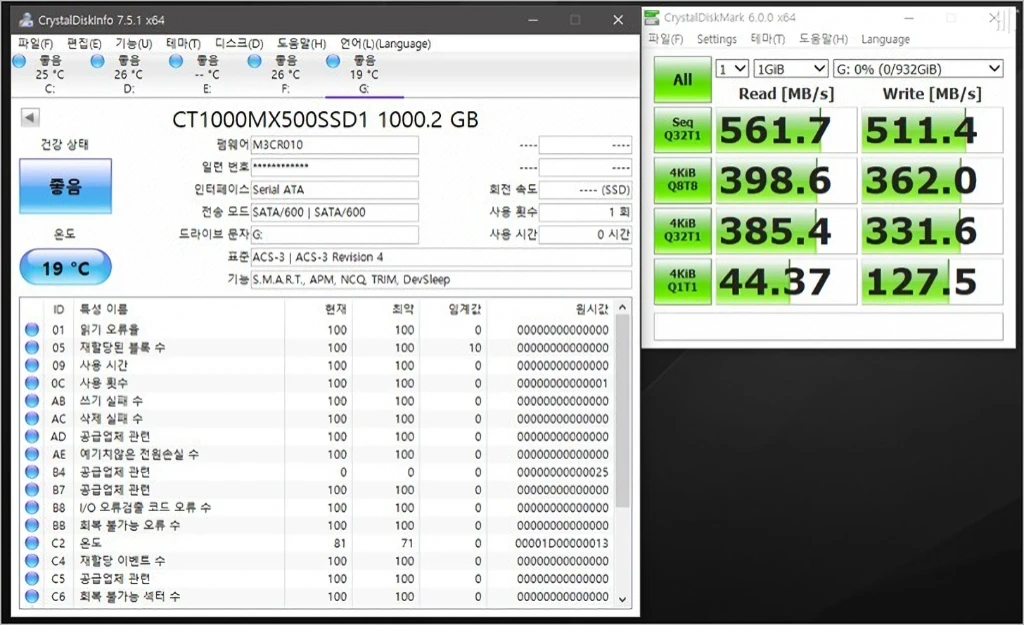This screenshot has height=625, width=1024.
Task: Select disk F: status icon
Action: tap(255, 61)
